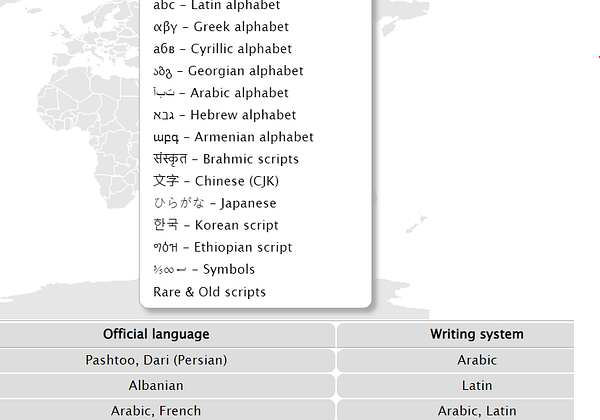Click the Official language column header

156,334
